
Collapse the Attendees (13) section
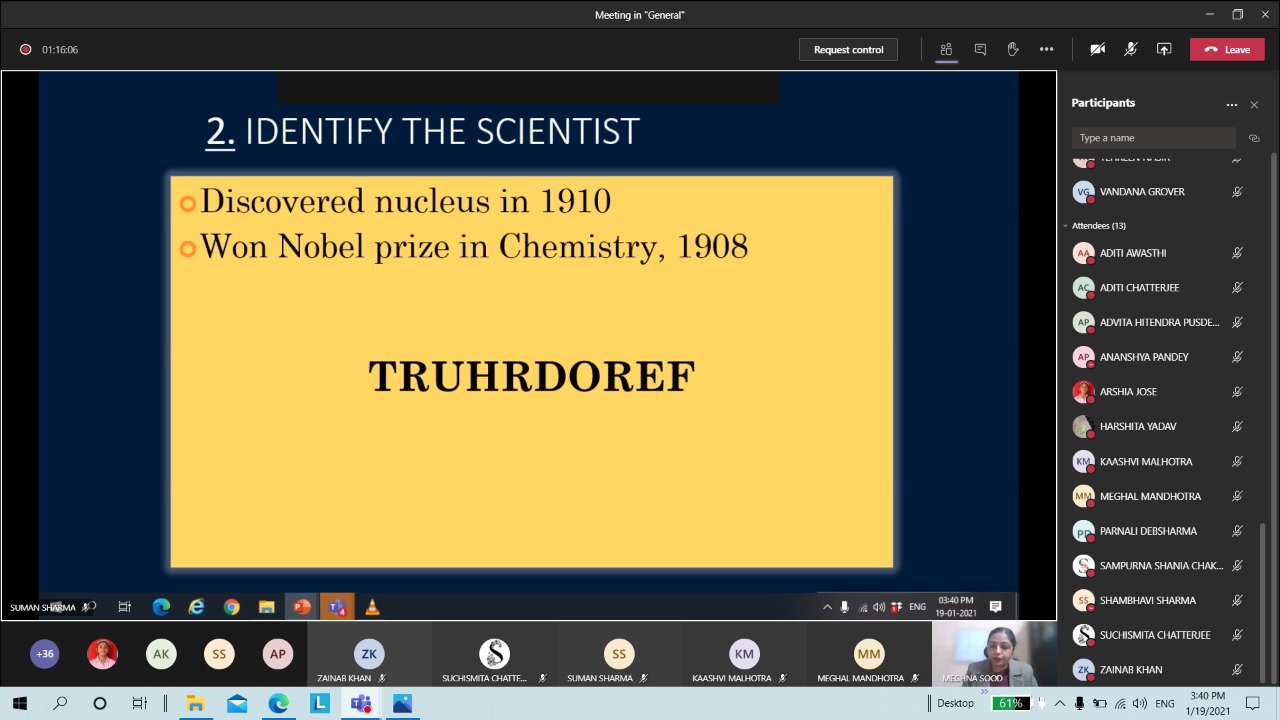[1066, 226]
